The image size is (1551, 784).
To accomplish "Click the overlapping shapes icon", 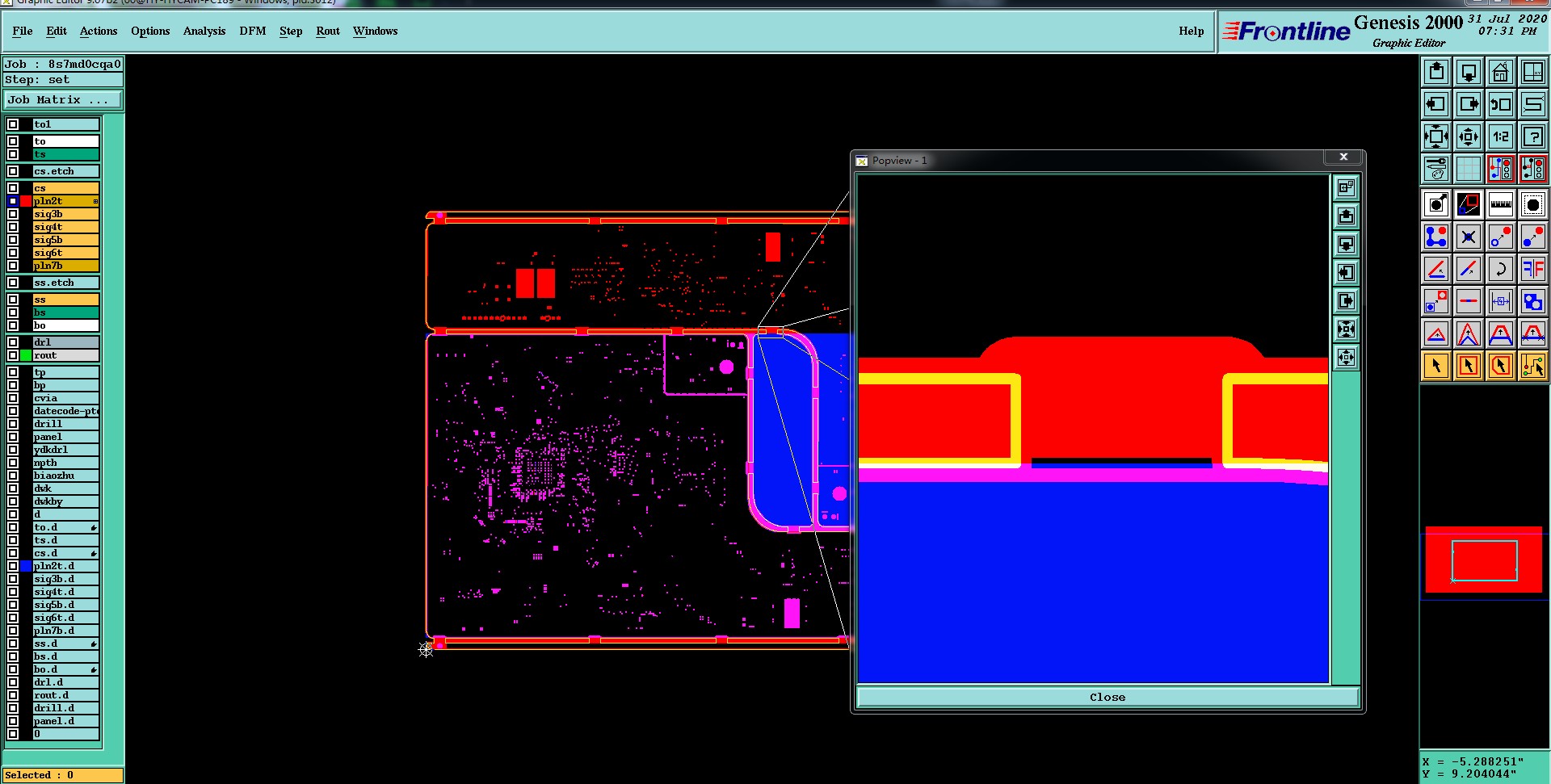I will pyautogui.click(x=1533, y=301).
